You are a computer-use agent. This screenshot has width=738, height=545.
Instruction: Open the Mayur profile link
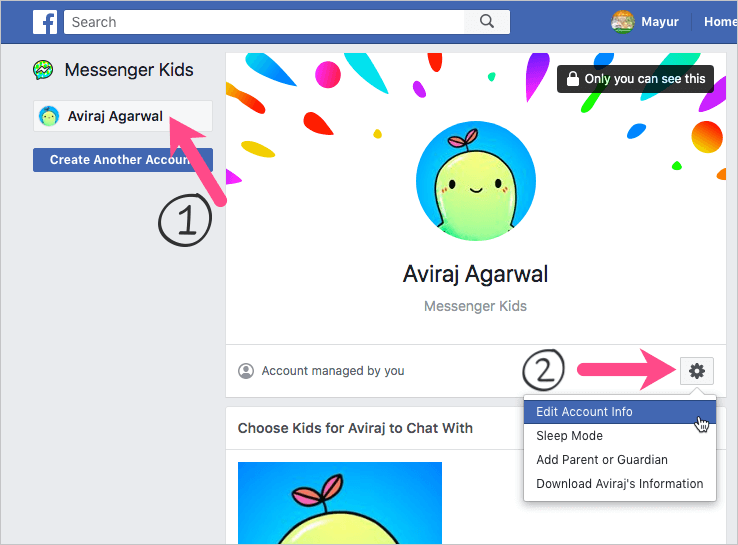pyautogui.click(x=659, y=22)
